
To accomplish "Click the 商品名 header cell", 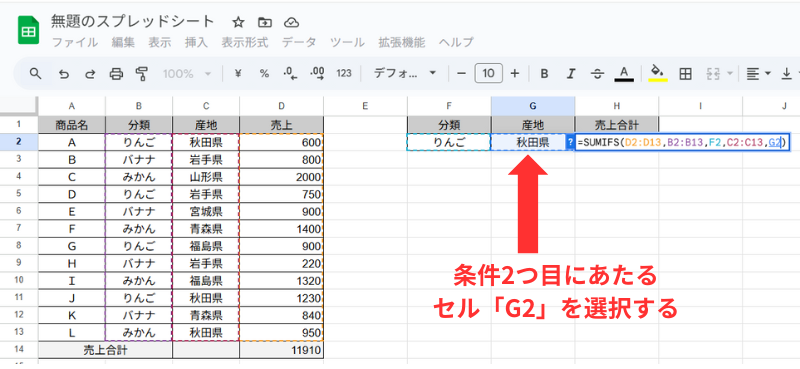I will coord(72,124).
